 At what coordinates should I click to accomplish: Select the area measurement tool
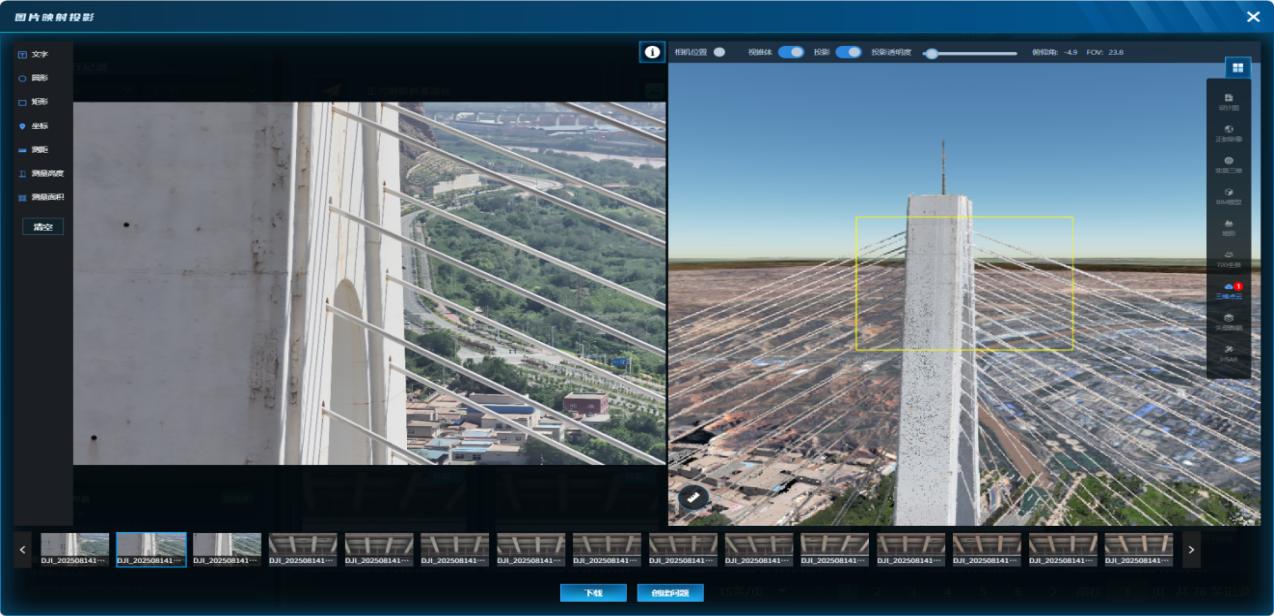pos(40,198)
